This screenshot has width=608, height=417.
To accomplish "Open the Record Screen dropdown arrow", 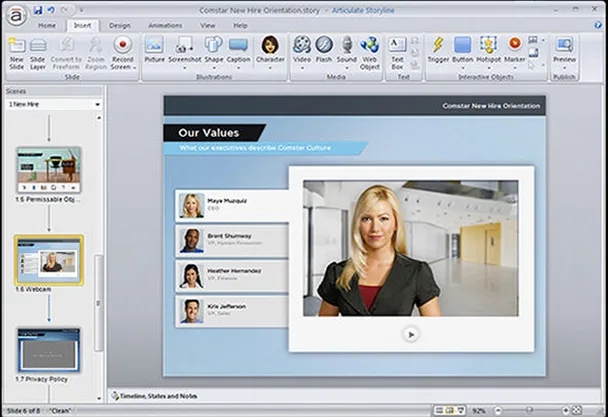I will pyautogui.click(x=135, y=68).
